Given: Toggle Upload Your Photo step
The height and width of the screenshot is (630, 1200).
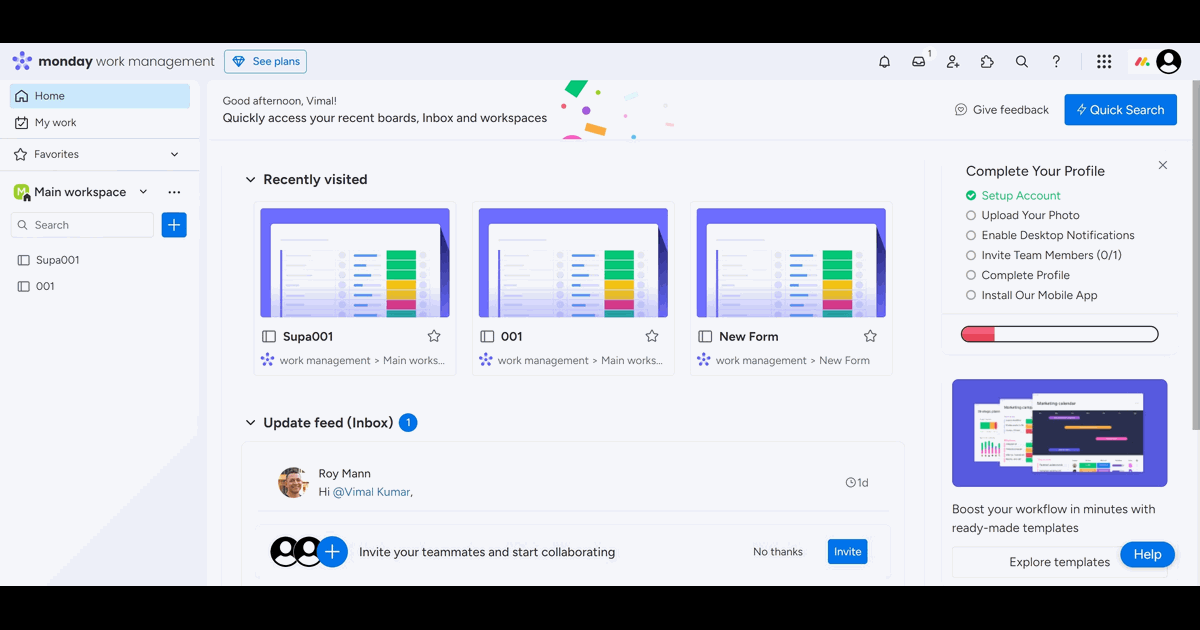Looking at the screenshot, I should (971, 216).
